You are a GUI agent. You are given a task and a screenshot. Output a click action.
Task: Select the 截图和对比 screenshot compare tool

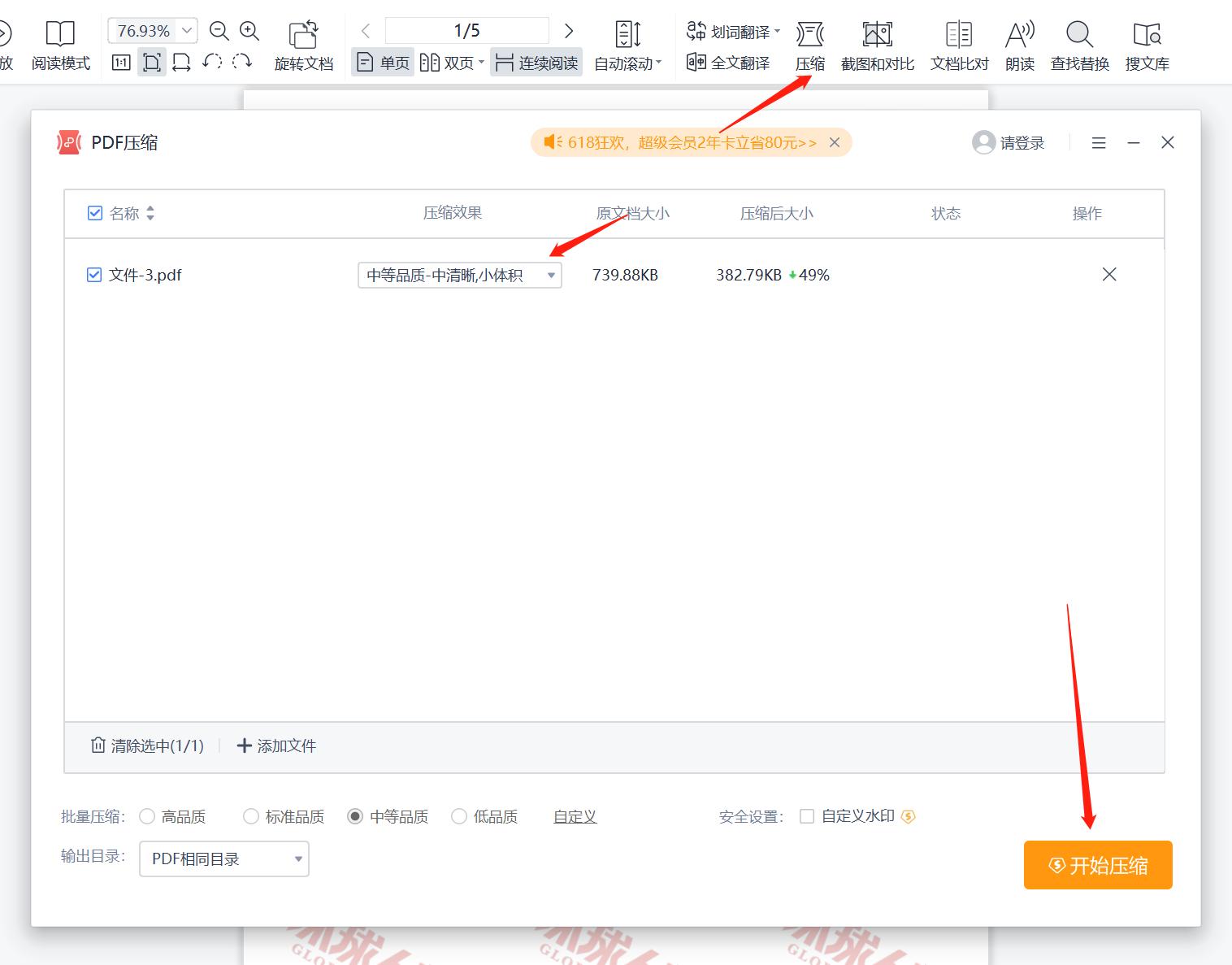877,45
